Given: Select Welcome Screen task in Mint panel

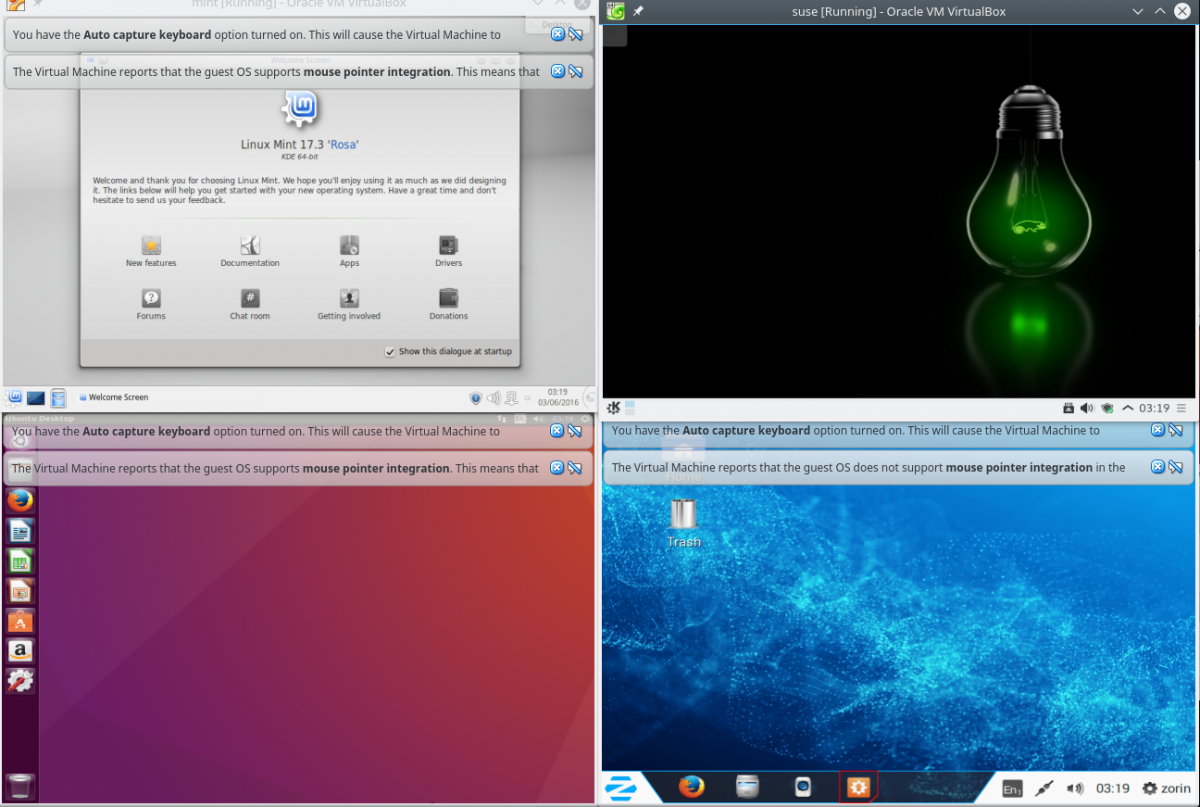Looking at the screenshot, I should pyautogui.click(x=113, y=397).
